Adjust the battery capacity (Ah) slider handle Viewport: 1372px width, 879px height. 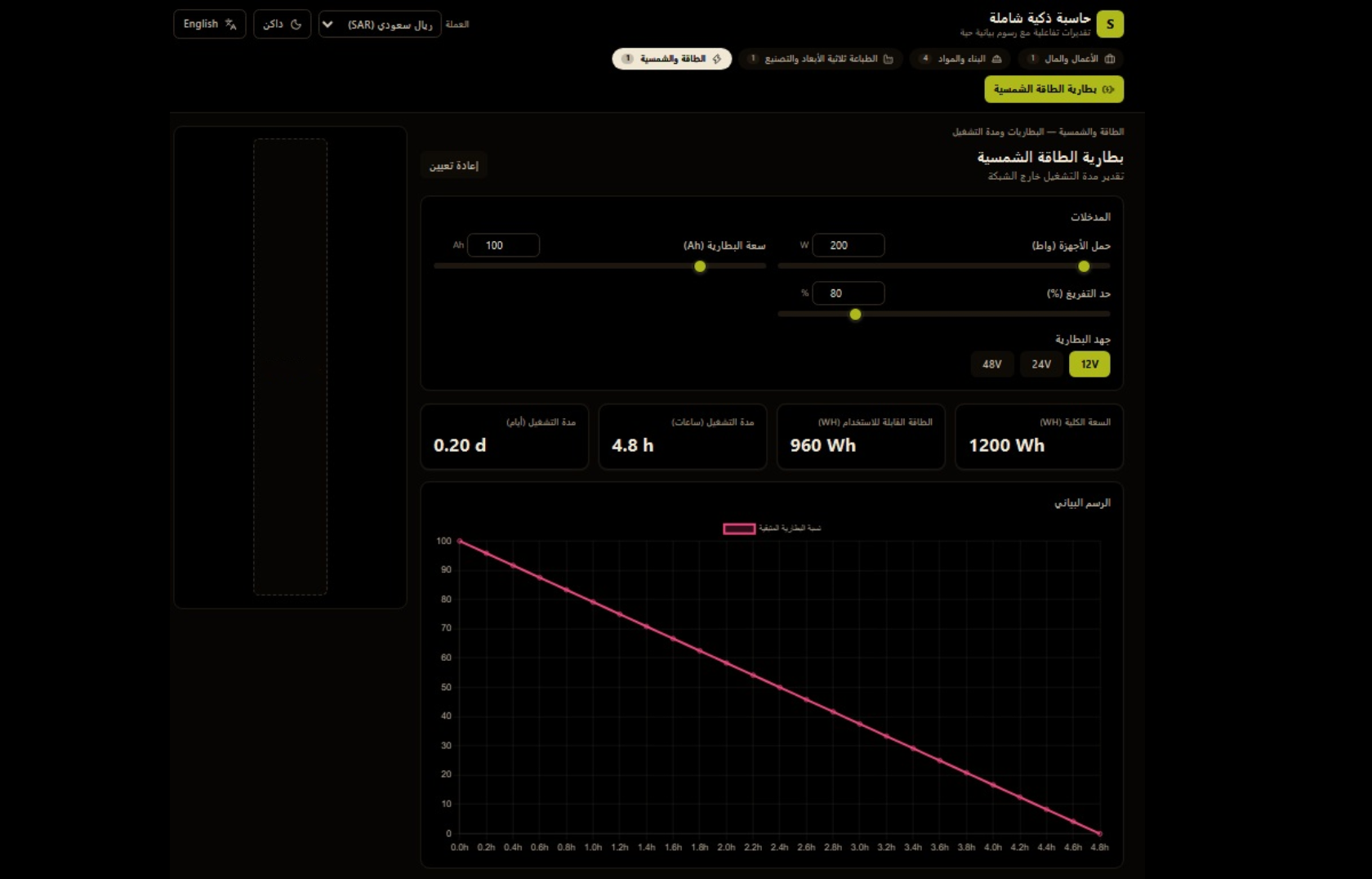(x=700, y=266)
